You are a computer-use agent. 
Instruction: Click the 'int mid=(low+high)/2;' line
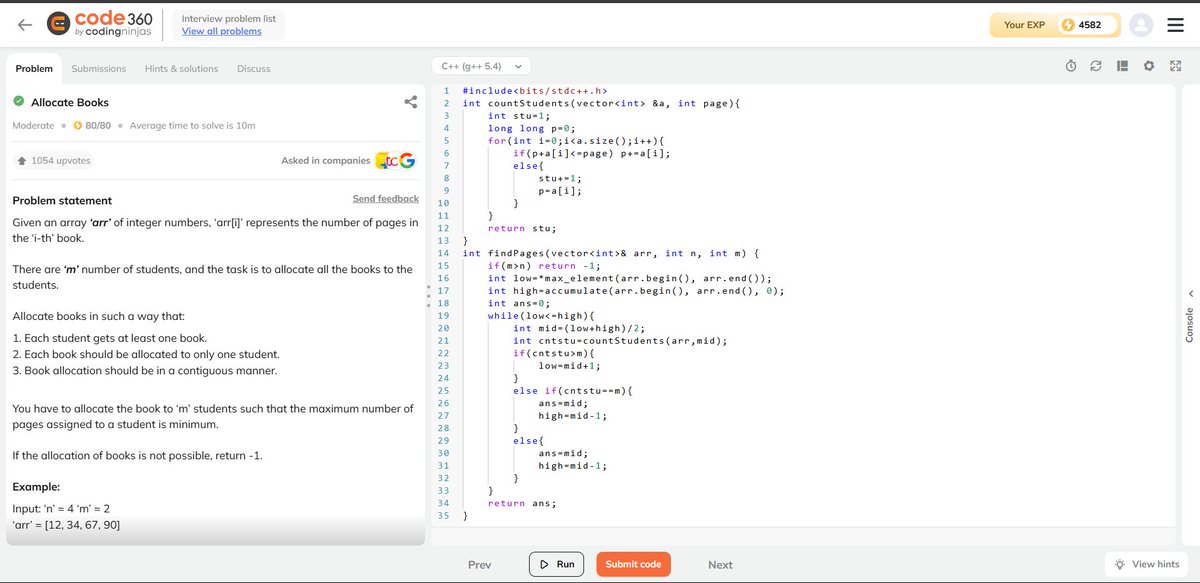click(x=579, y=328)
